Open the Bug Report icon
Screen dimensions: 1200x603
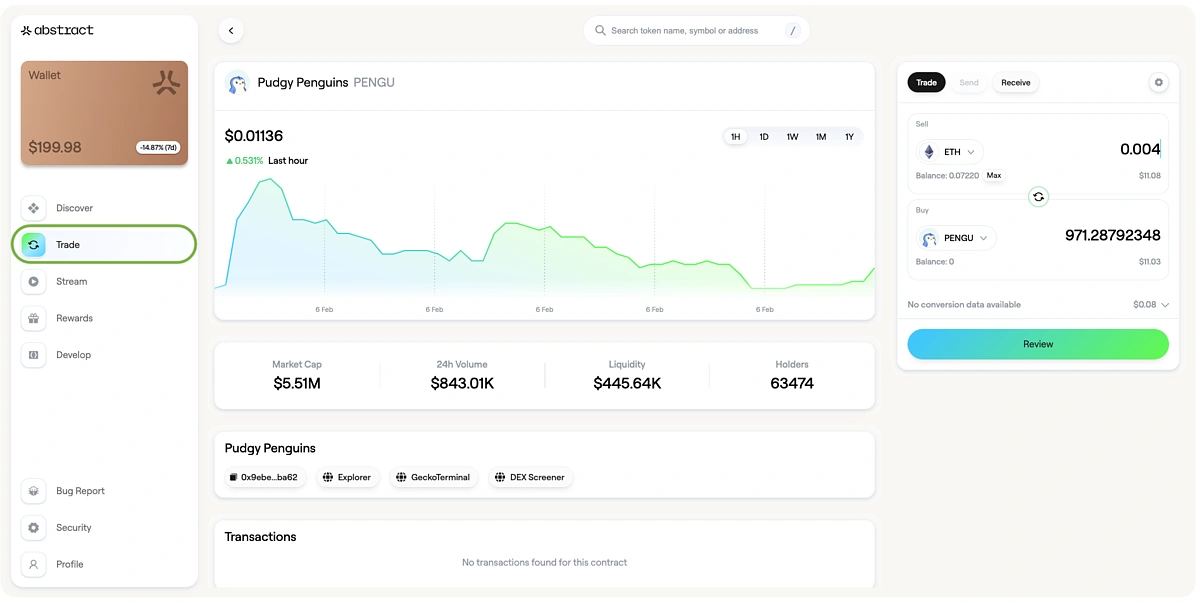point(33,491)
